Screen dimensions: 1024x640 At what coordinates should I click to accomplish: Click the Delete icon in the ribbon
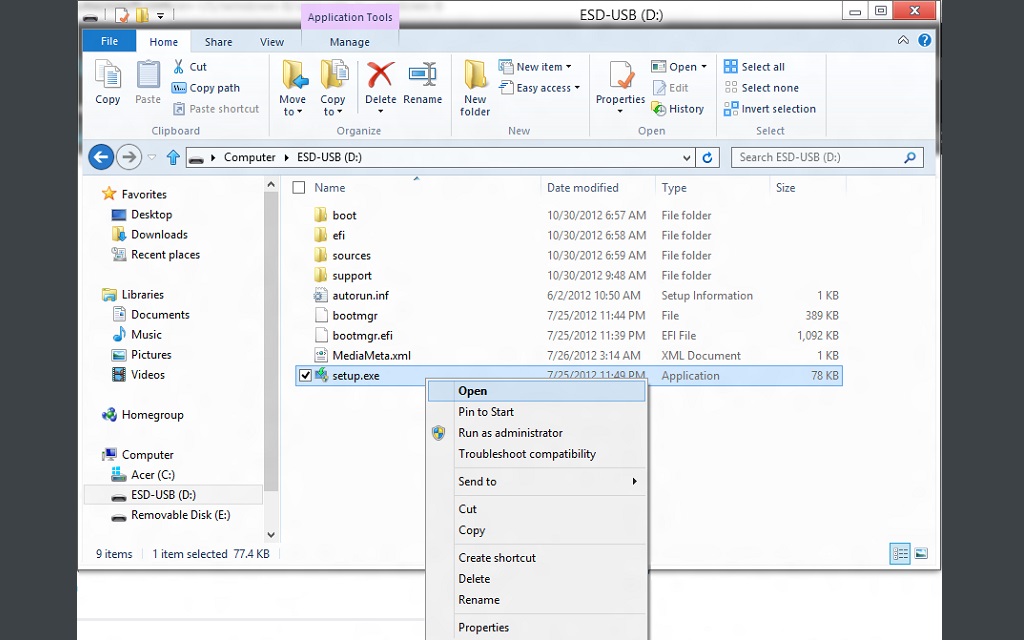[x=380, y=77]
